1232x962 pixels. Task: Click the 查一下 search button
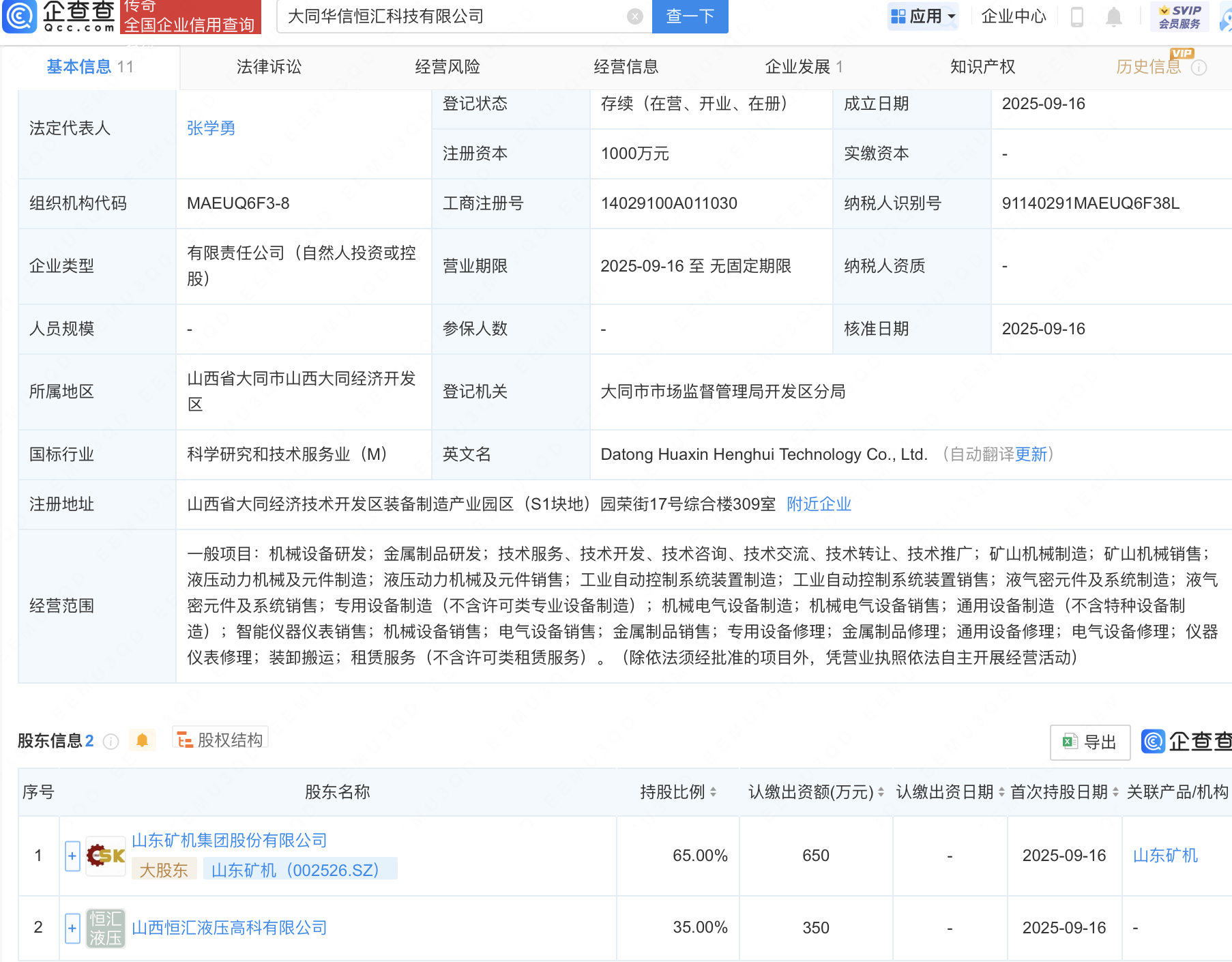(x=690, y=16)
